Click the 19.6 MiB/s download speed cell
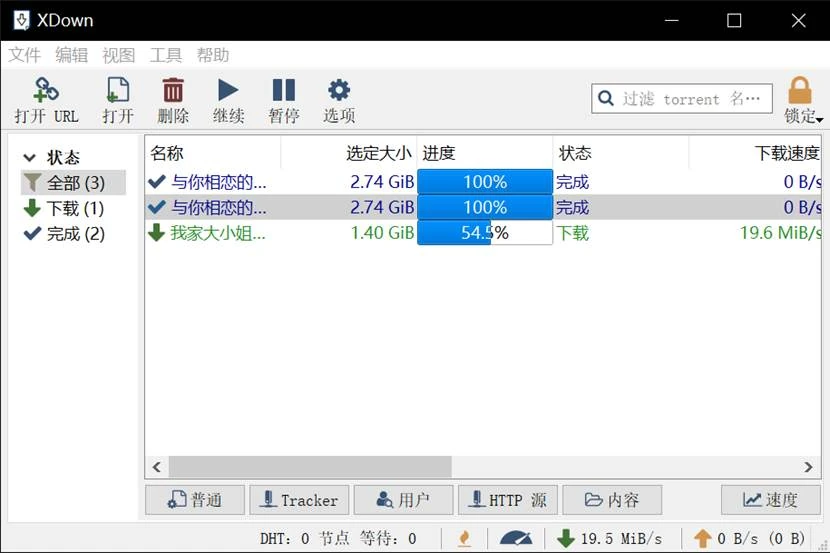This screenshot has height=553, width=830. [780, 233]
